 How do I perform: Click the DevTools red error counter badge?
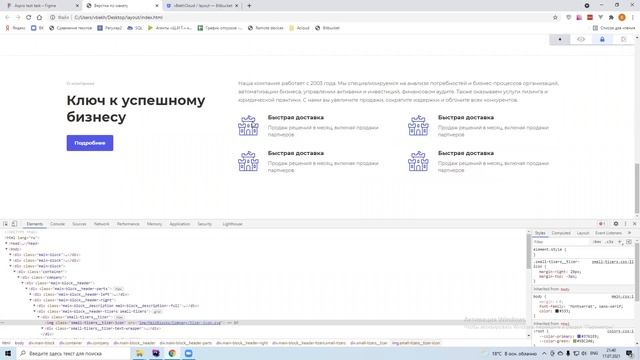pos(601,224)
